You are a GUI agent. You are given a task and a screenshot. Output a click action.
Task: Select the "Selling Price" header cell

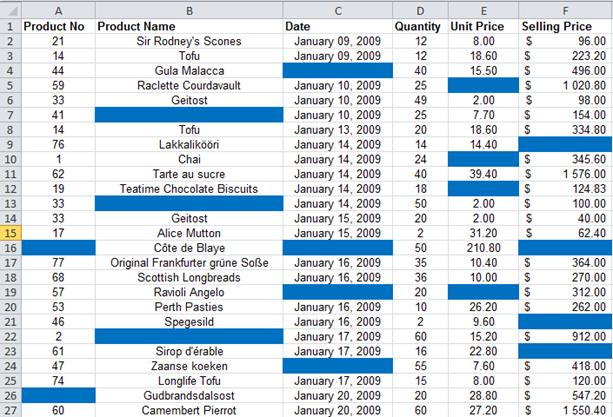click(x=565, y=25)
